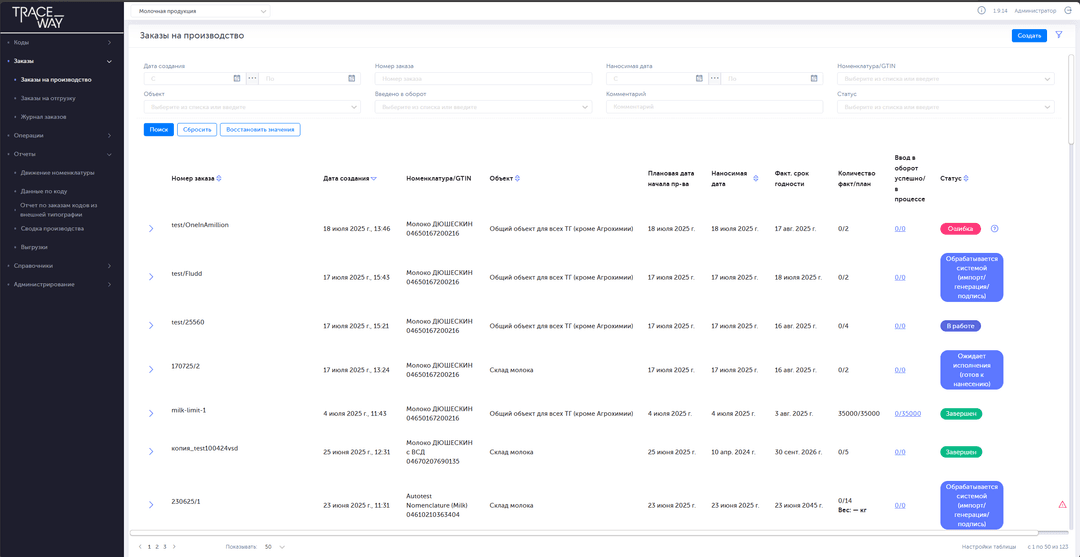Open calendar for Наносимая дата start field

[699, 78]
